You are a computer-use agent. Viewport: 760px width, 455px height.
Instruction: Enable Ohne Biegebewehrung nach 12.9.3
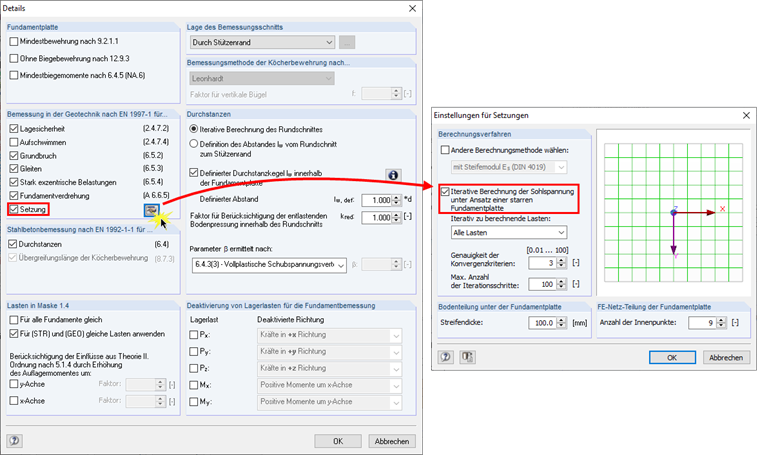(14, 59)
